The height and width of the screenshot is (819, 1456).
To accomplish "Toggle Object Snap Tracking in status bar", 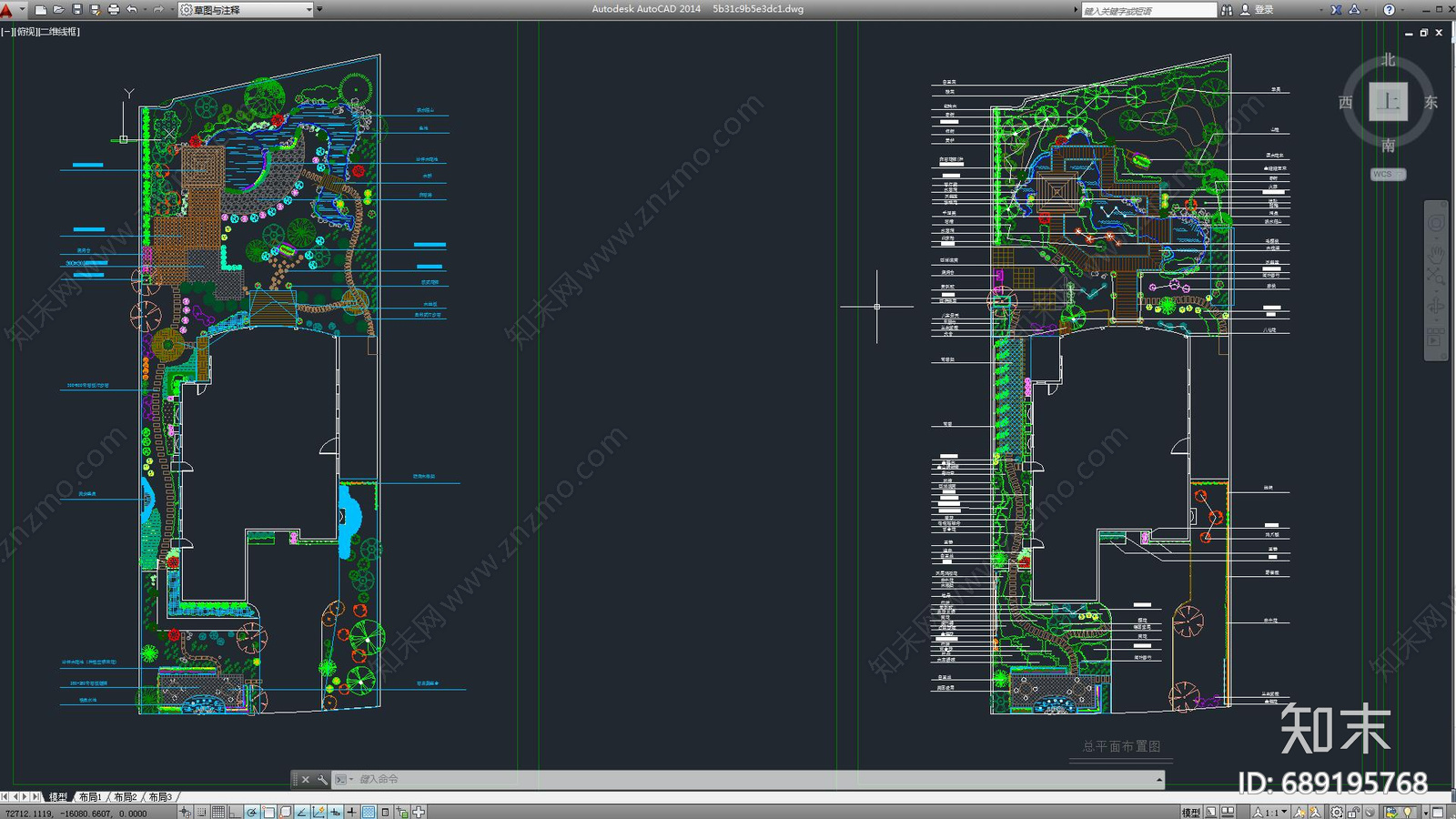I will [302, 812].
